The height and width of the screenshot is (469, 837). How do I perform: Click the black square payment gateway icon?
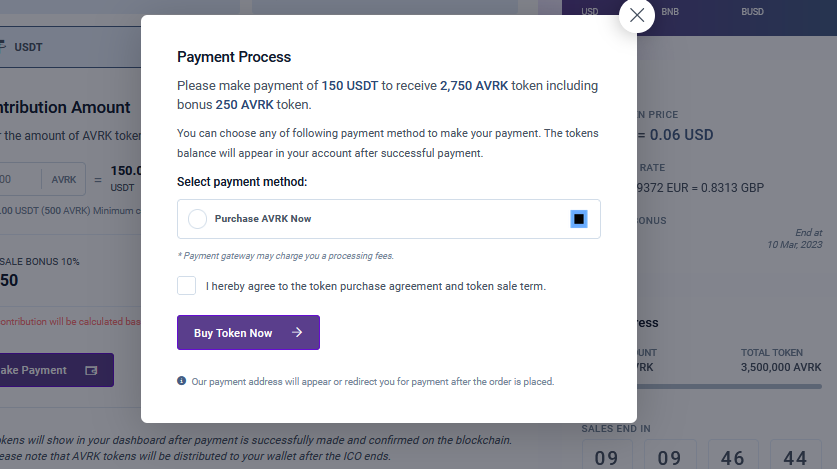coord(579,219)
